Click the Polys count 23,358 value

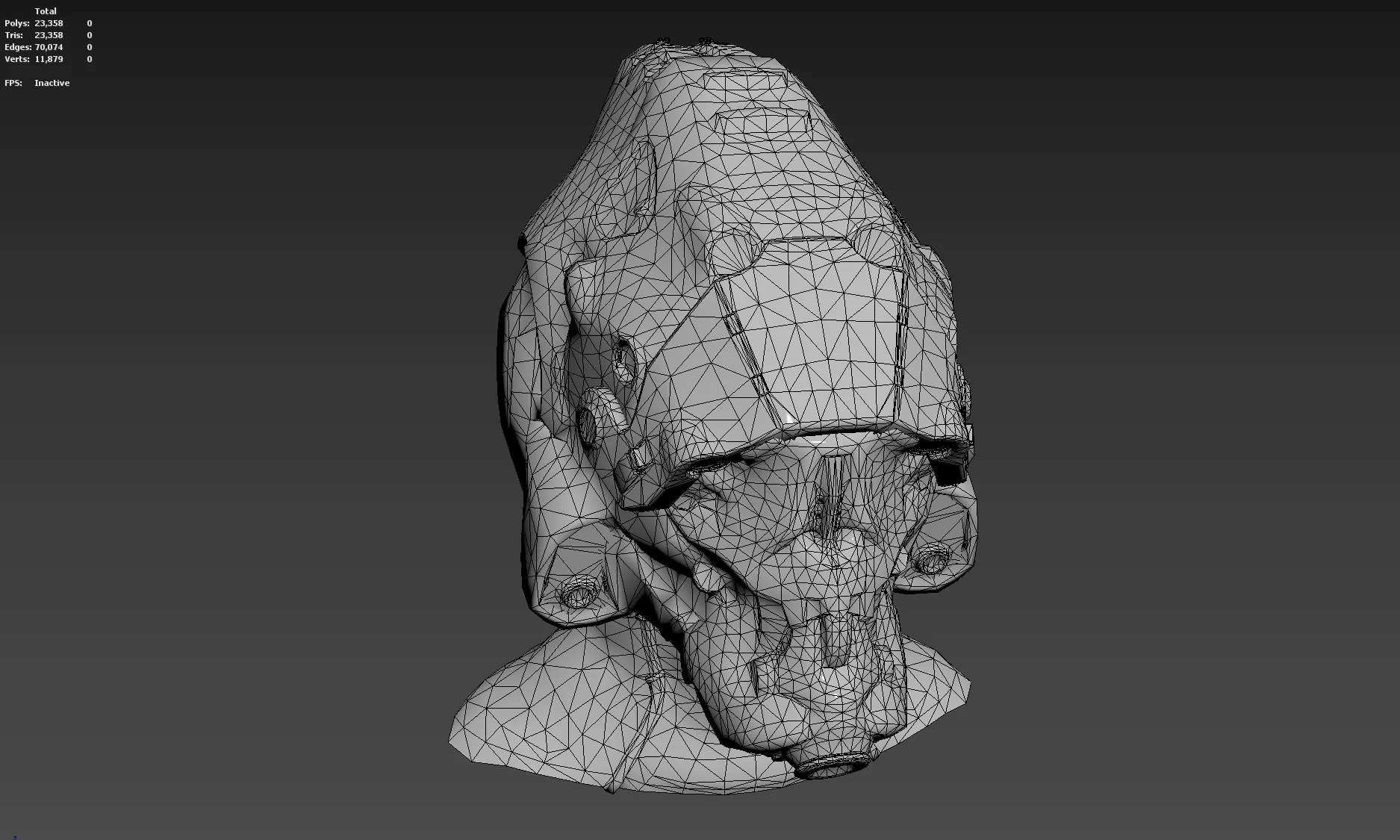49,23
